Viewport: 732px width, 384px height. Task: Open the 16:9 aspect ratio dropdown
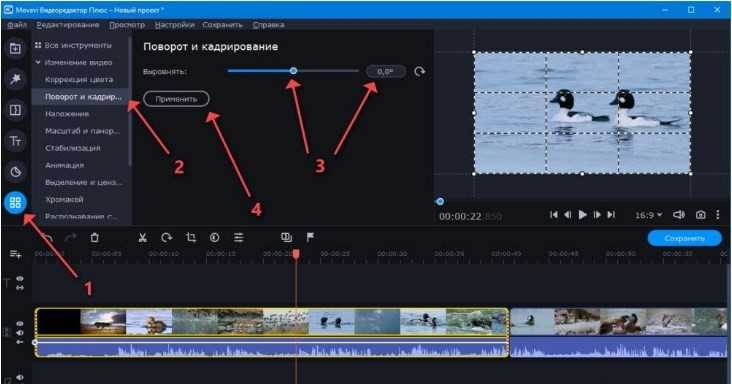[648, 215]
